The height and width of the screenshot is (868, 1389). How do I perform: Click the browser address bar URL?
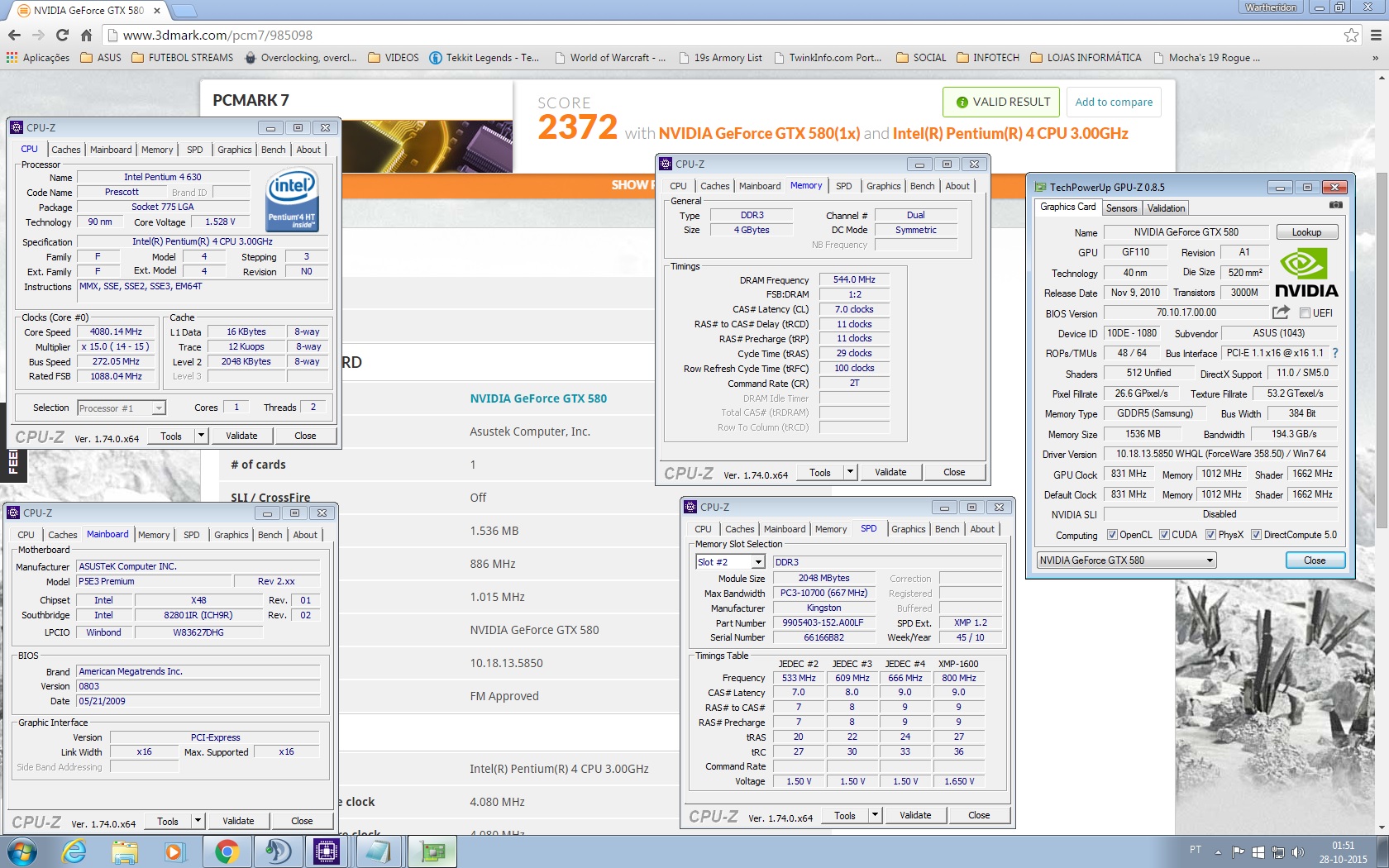click(217, 35)
